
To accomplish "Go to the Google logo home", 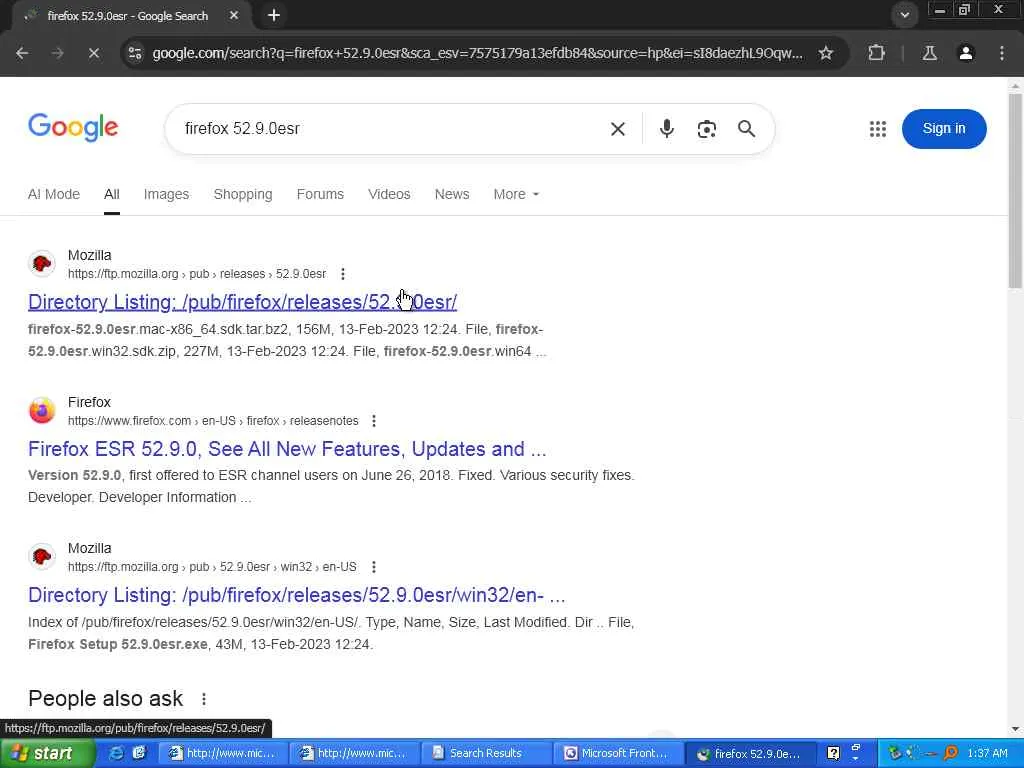I will point(73,127).
